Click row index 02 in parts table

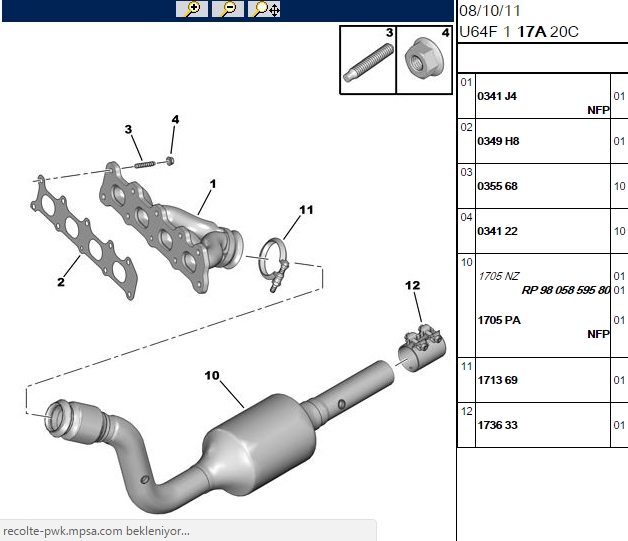click(466, 127)
